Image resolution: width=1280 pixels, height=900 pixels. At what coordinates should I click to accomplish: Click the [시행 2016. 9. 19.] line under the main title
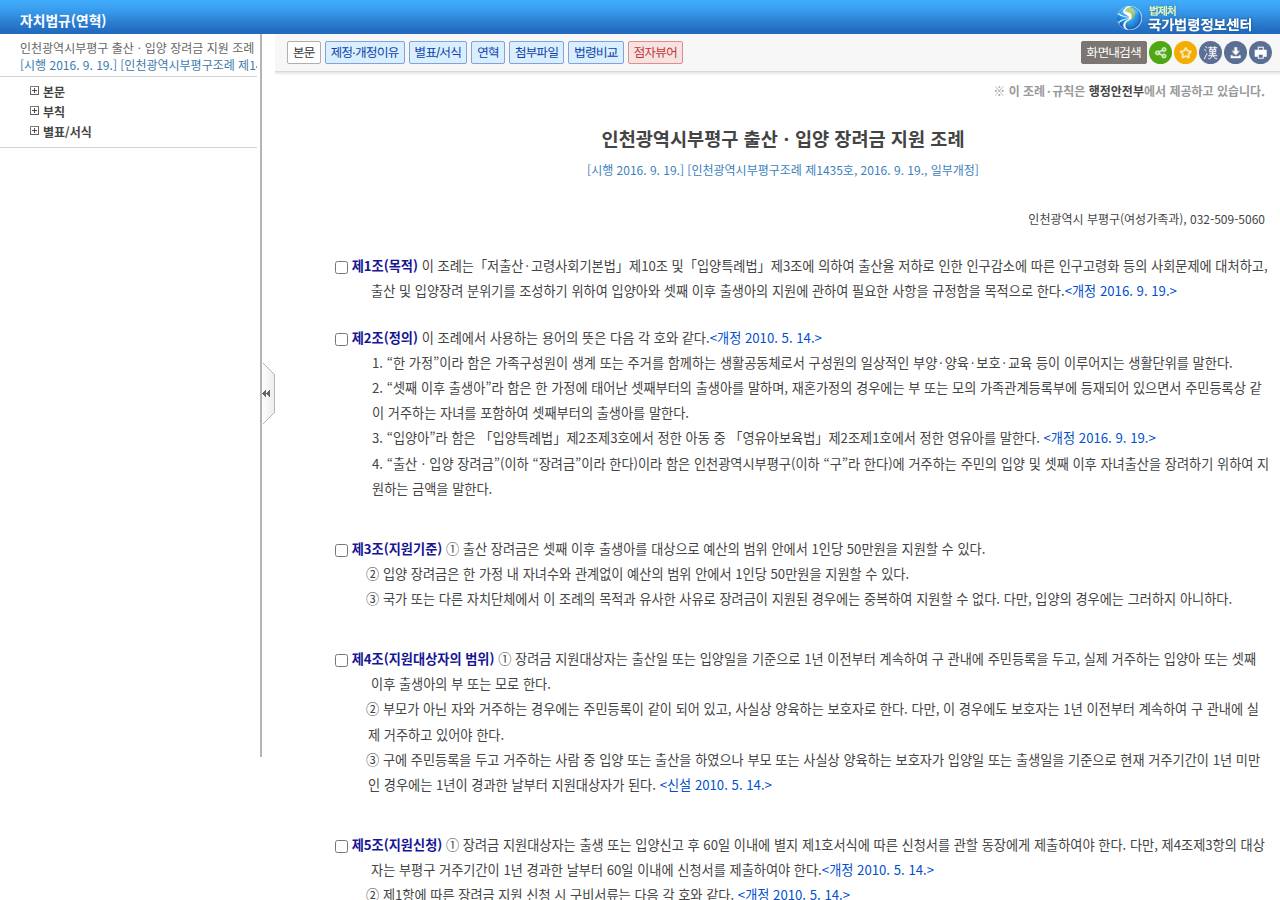coord(783,170)
